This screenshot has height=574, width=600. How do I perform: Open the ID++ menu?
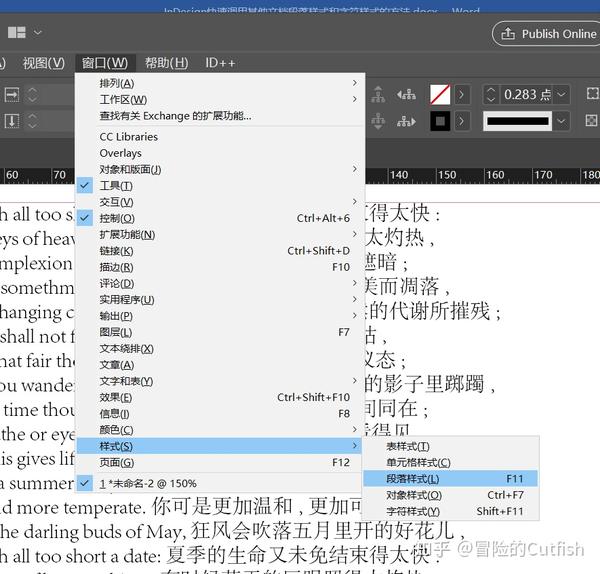coord(220,63)
